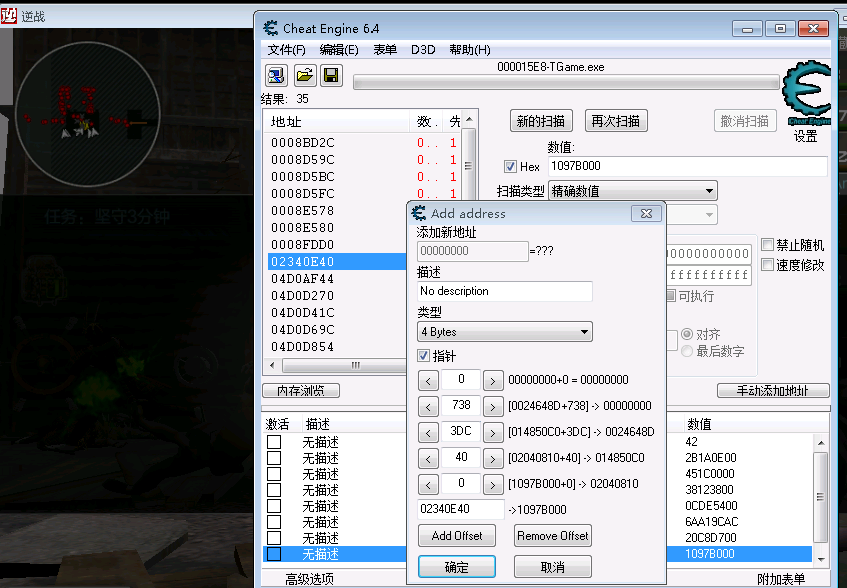Click 撤消扫描 undo scan button

tap(745, 121)
